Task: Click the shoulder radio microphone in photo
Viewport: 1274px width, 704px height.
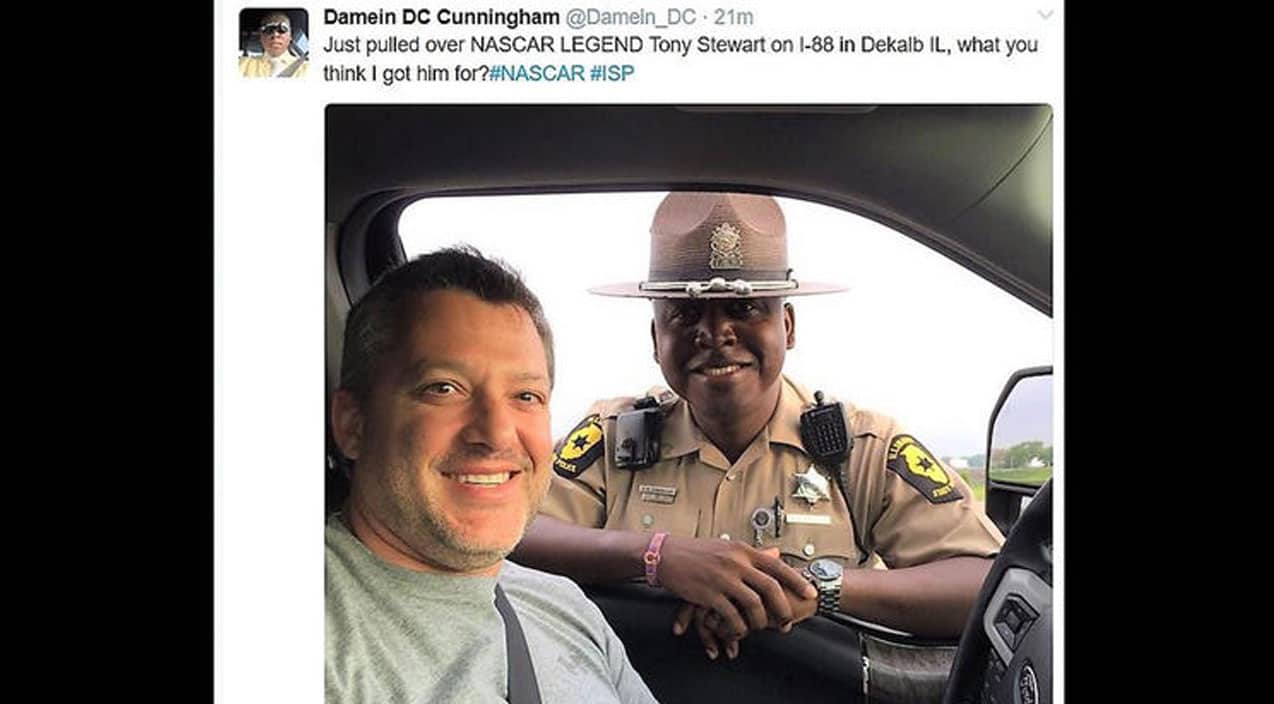Action: click(x=825, y=432)
